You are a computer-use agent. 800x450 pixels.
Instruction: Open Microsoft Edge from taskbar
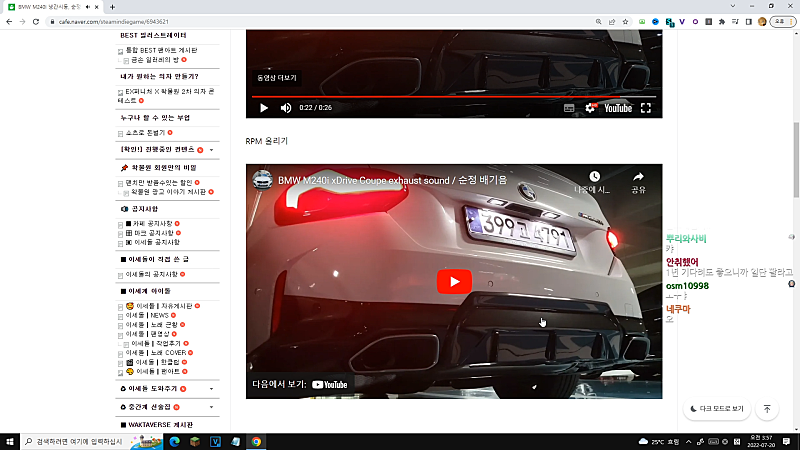pyautogui.click(x=174, y=441)
